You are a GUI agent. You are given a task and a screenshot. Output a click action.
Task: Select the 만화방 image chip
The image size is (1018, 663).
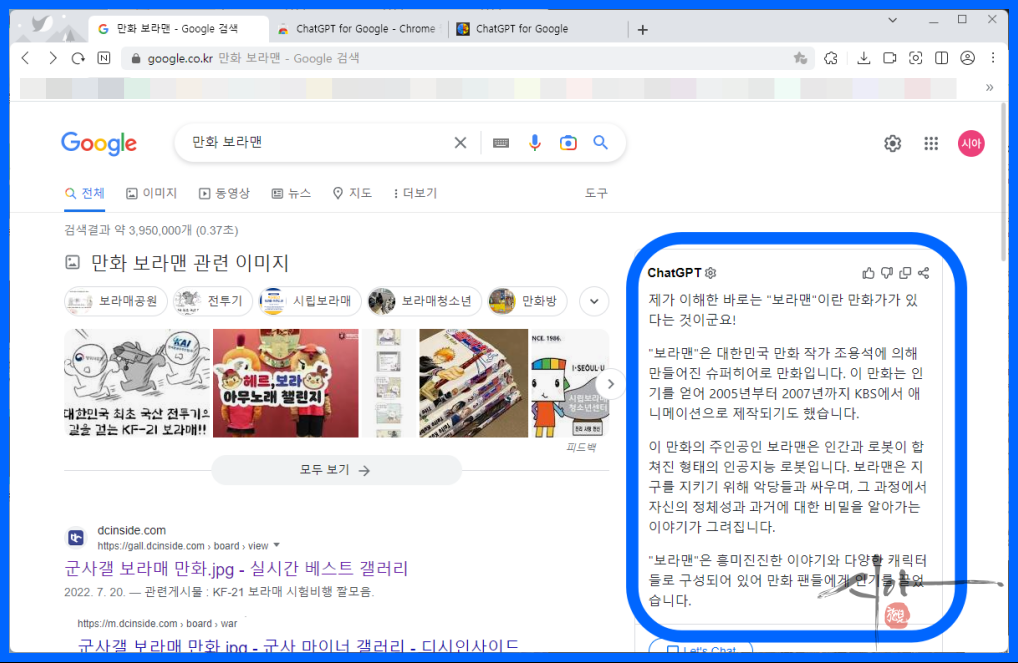click(527, 301)
